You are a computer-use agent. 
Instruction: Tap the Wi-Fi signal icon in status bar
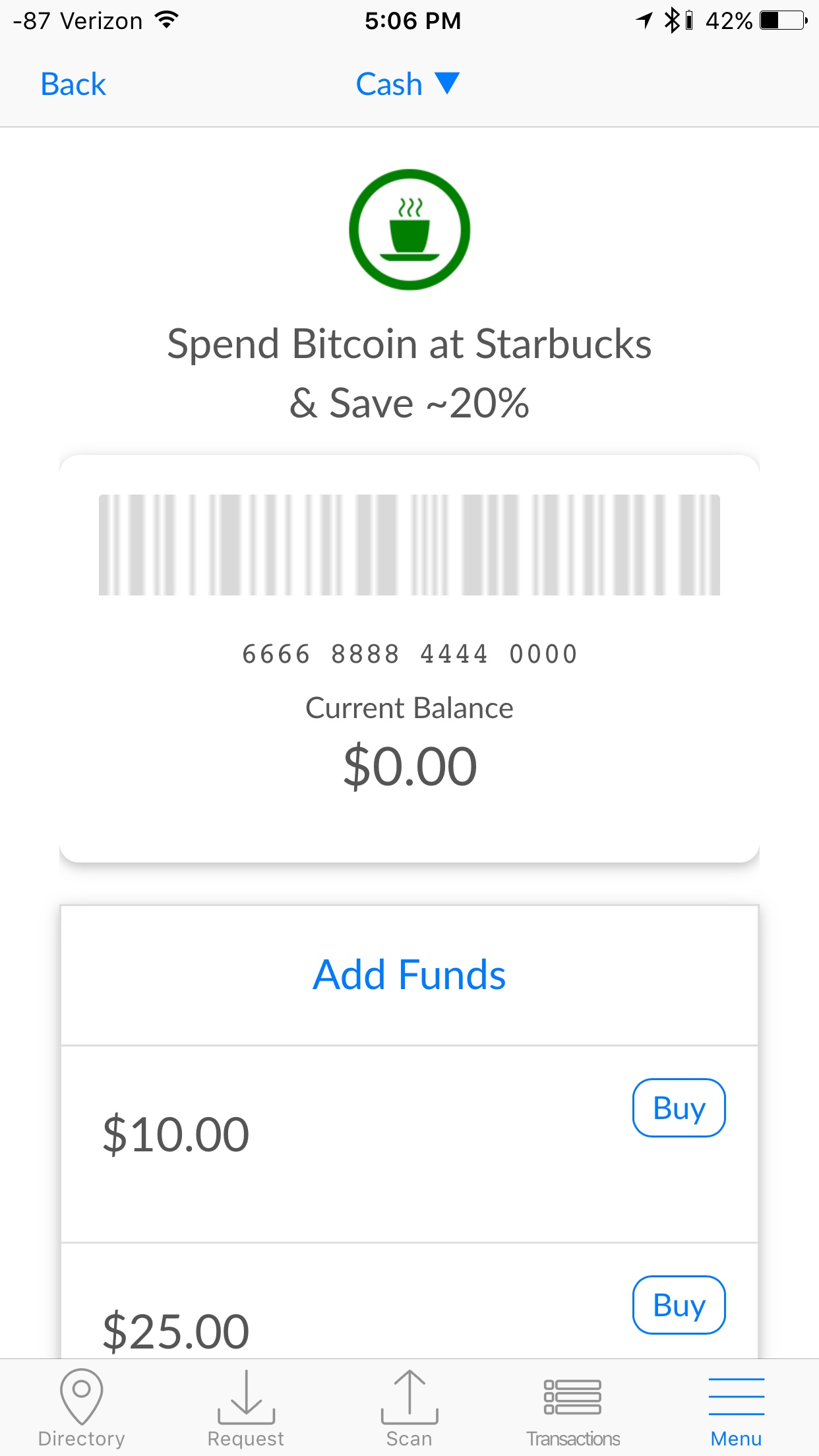pos(167,20)
